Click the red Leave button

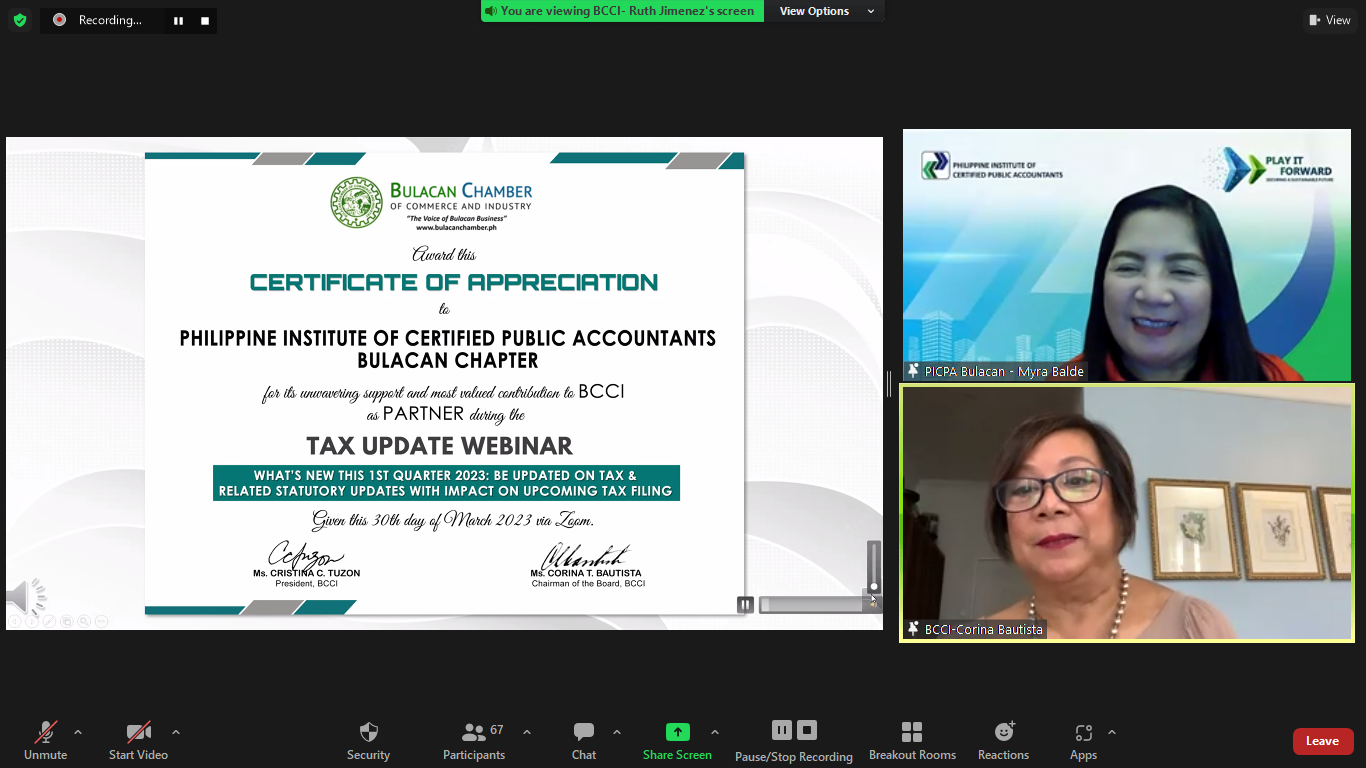[x=1323, y=741]
